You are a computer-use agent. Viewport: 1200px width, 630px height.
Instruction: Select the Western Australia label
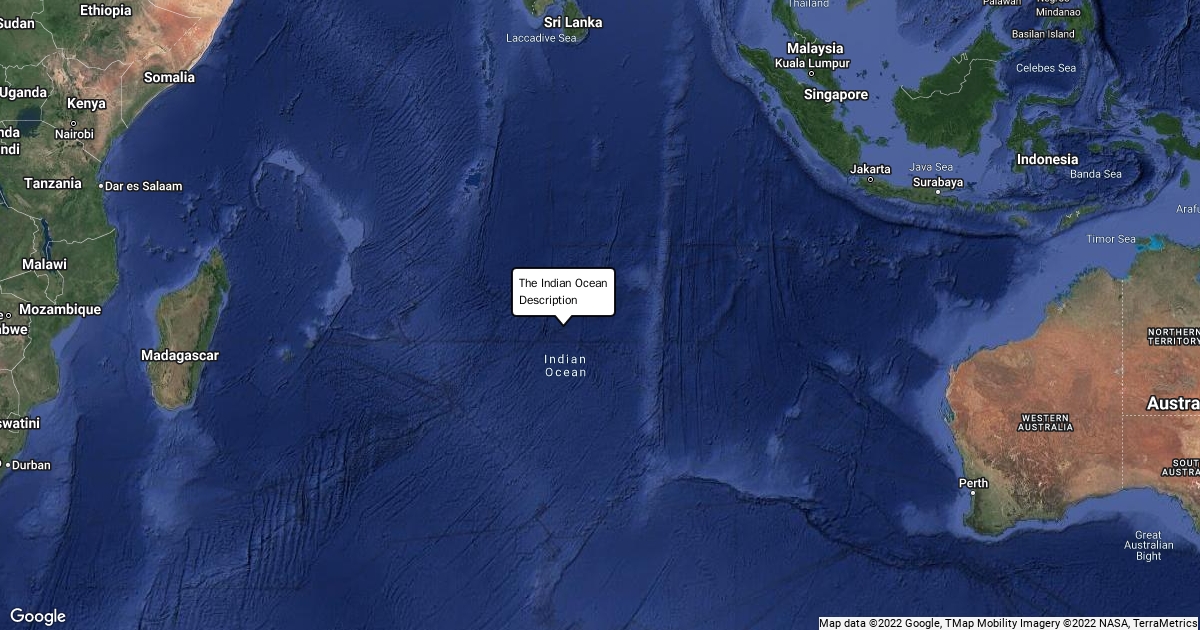[1046, 421]
